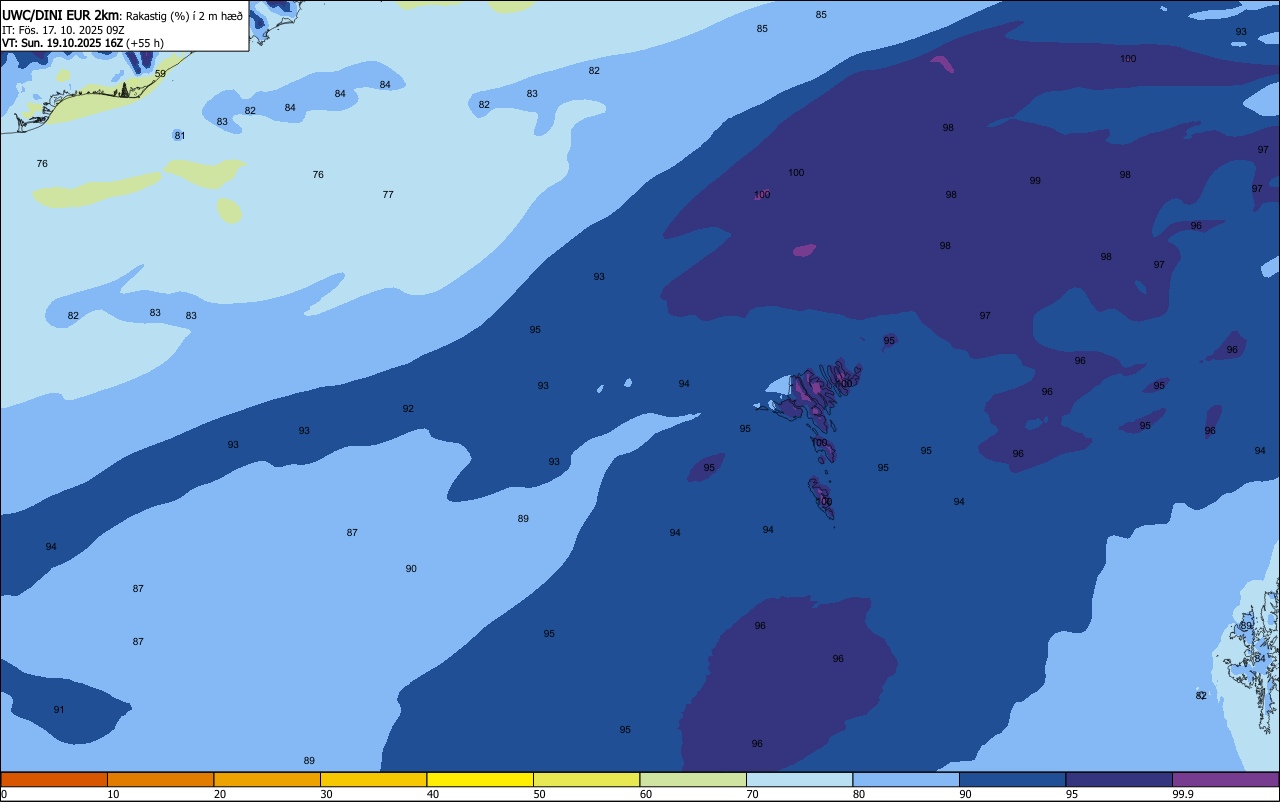
Task: Click the 95–99.9 dark indigo legend swatch
Action: point(1119,779)
